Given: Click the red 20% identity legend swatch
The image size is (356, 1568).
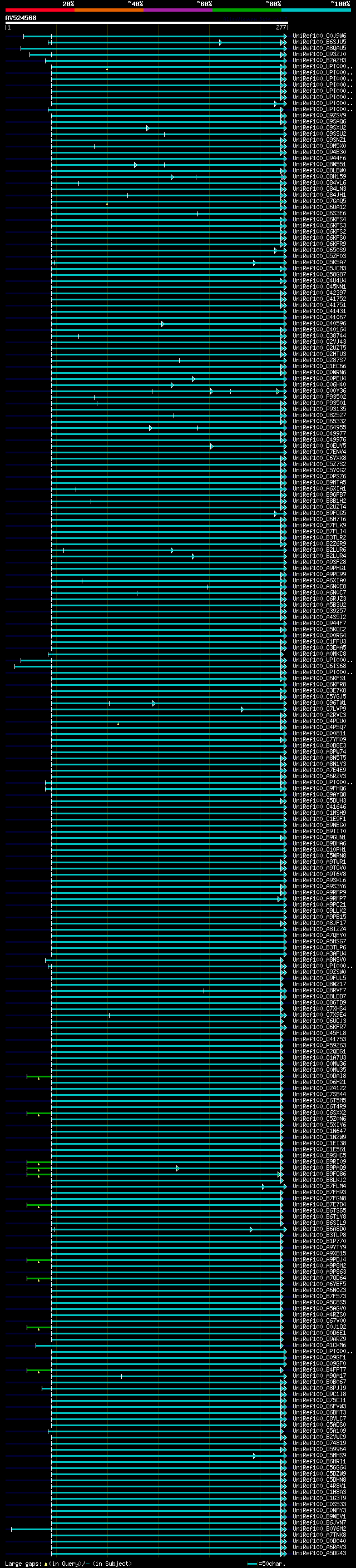Looking at the screenshot, I should [39, 10].
